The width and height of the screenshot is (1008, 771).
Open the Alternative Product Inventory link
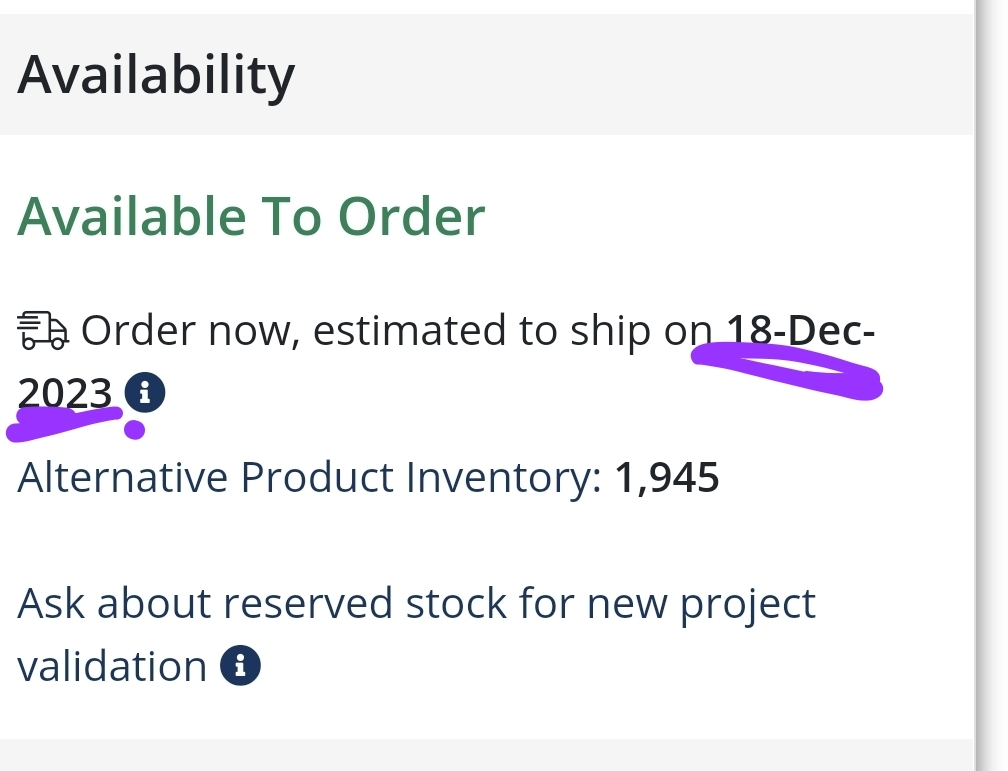309,478
